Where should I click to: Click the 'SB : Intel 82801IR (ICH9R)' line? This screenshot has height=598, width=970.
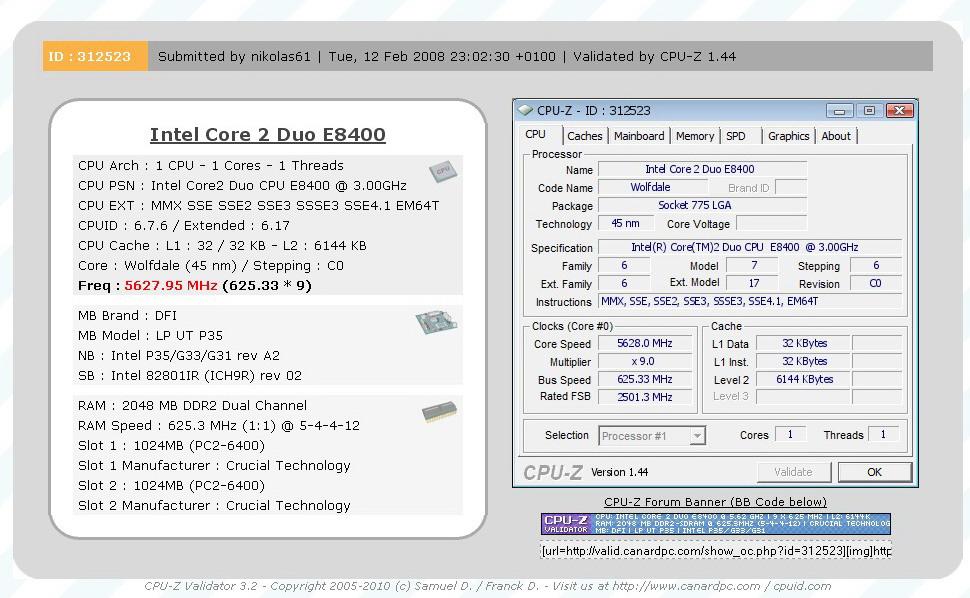click(190, 375)
